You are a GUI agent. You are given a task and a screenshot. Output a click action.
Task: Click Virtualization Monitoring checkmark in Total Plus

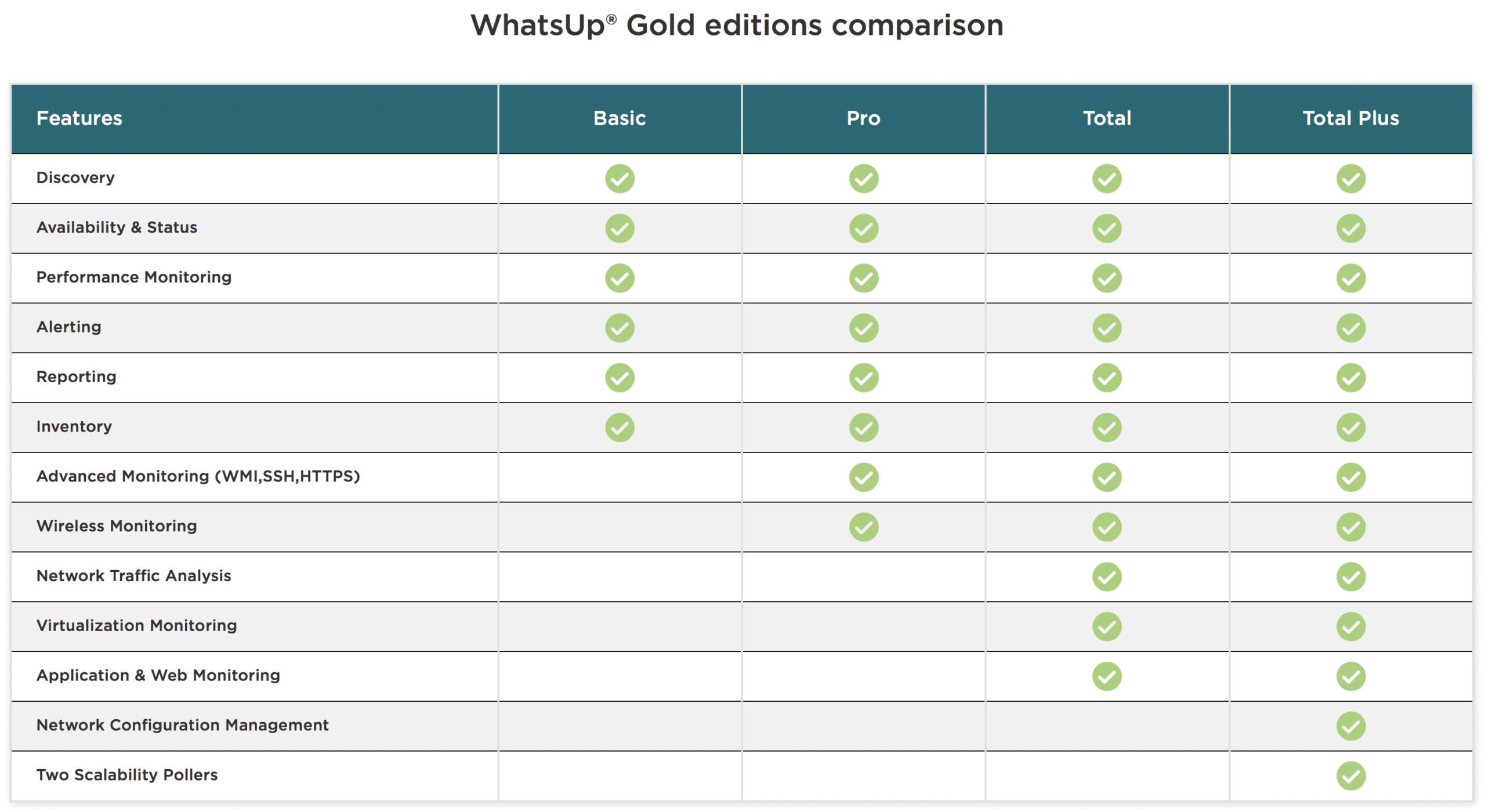point(1350,626)
